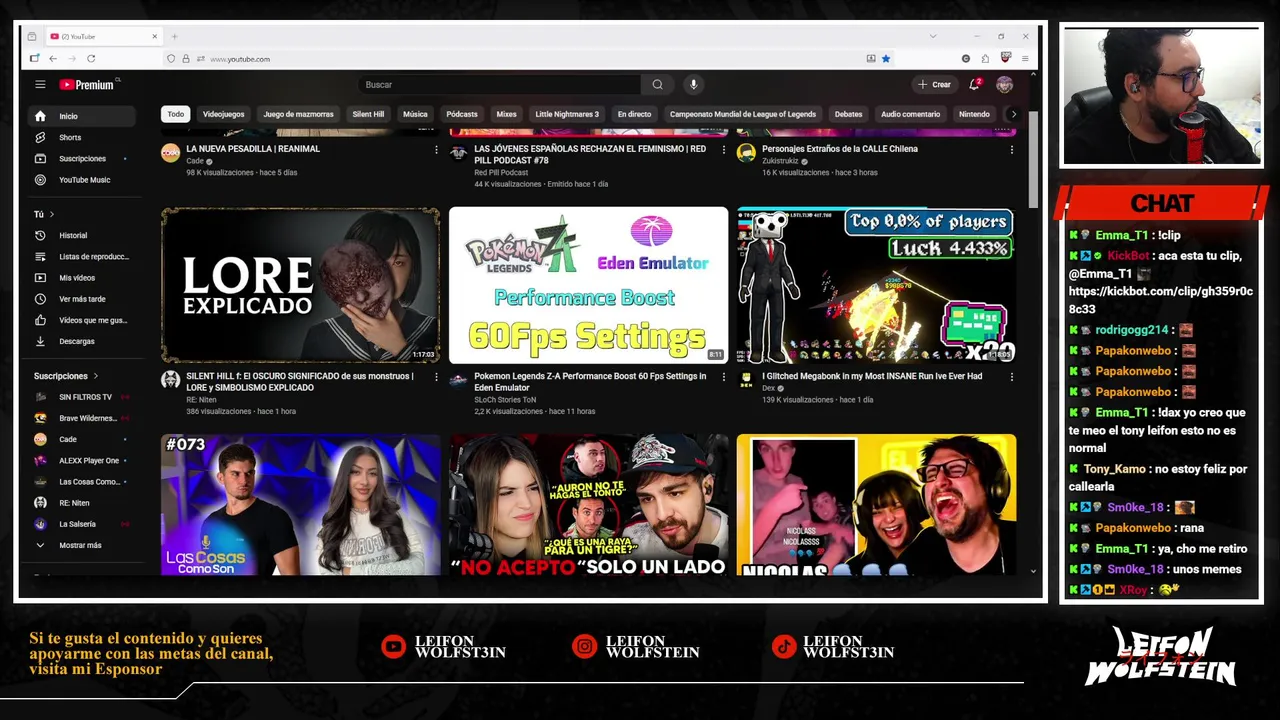Select the Silent Hill filter chip
Screen dimensions: 1280x720
coord(368,114)
